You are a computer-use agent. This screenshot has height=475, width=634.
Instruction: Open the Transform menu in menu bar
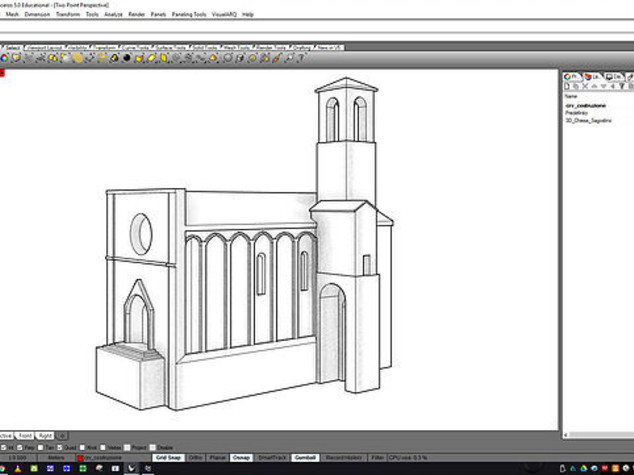tap(68, 14)
